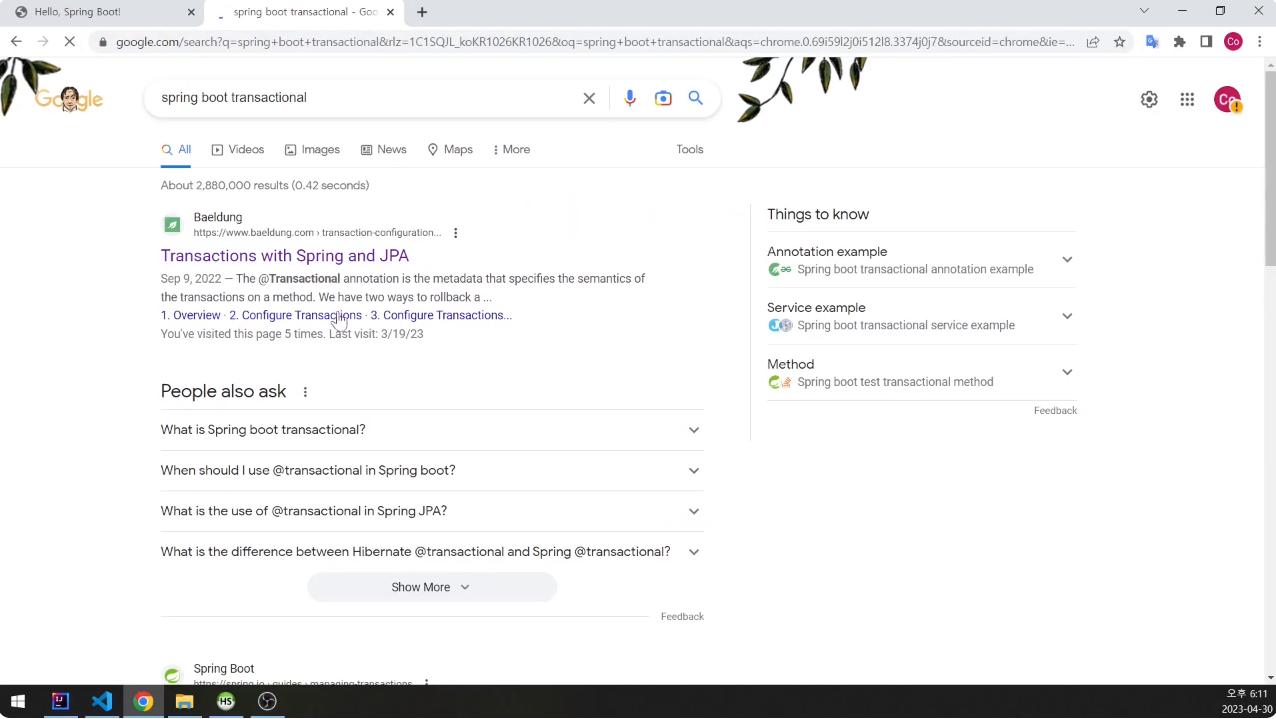Expand use of @transactional in Spring JPA

coord(432,511)
